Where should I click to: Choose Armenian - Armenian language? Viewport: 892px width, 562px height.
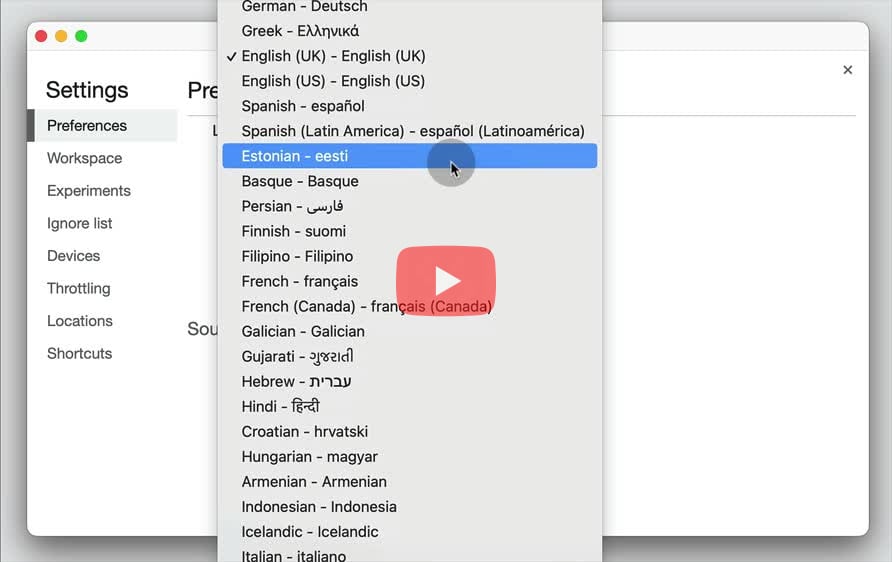click(x=410, y=481)
